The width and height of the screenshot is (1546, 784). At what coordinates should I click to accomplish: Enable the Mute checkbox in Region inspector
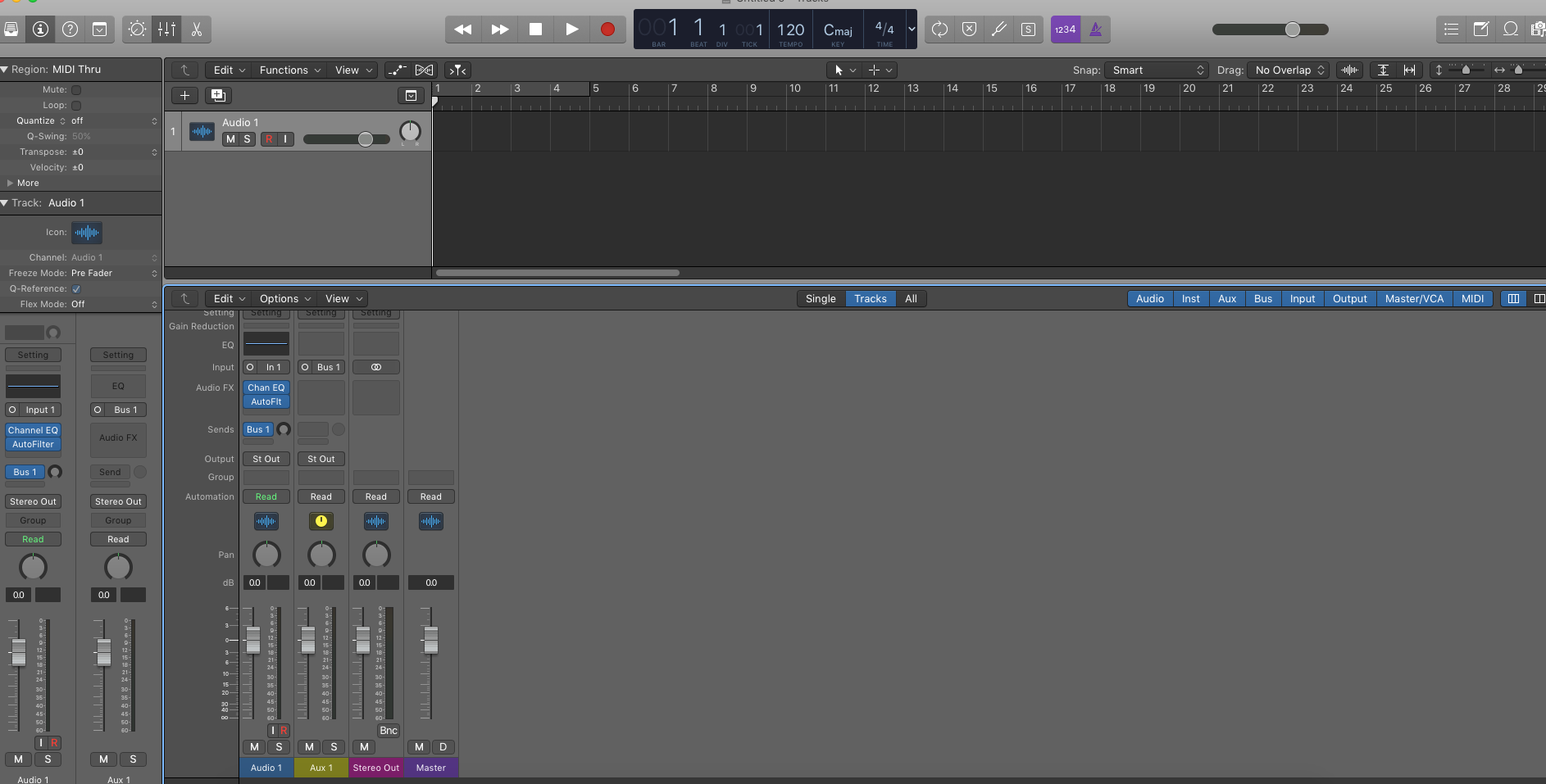pyautogui.click(x=77, y=89)
